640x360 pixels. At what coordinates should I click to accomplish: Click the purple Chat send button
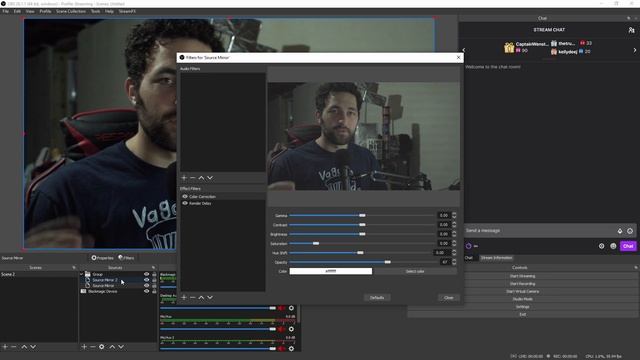[x=628, y=246]
